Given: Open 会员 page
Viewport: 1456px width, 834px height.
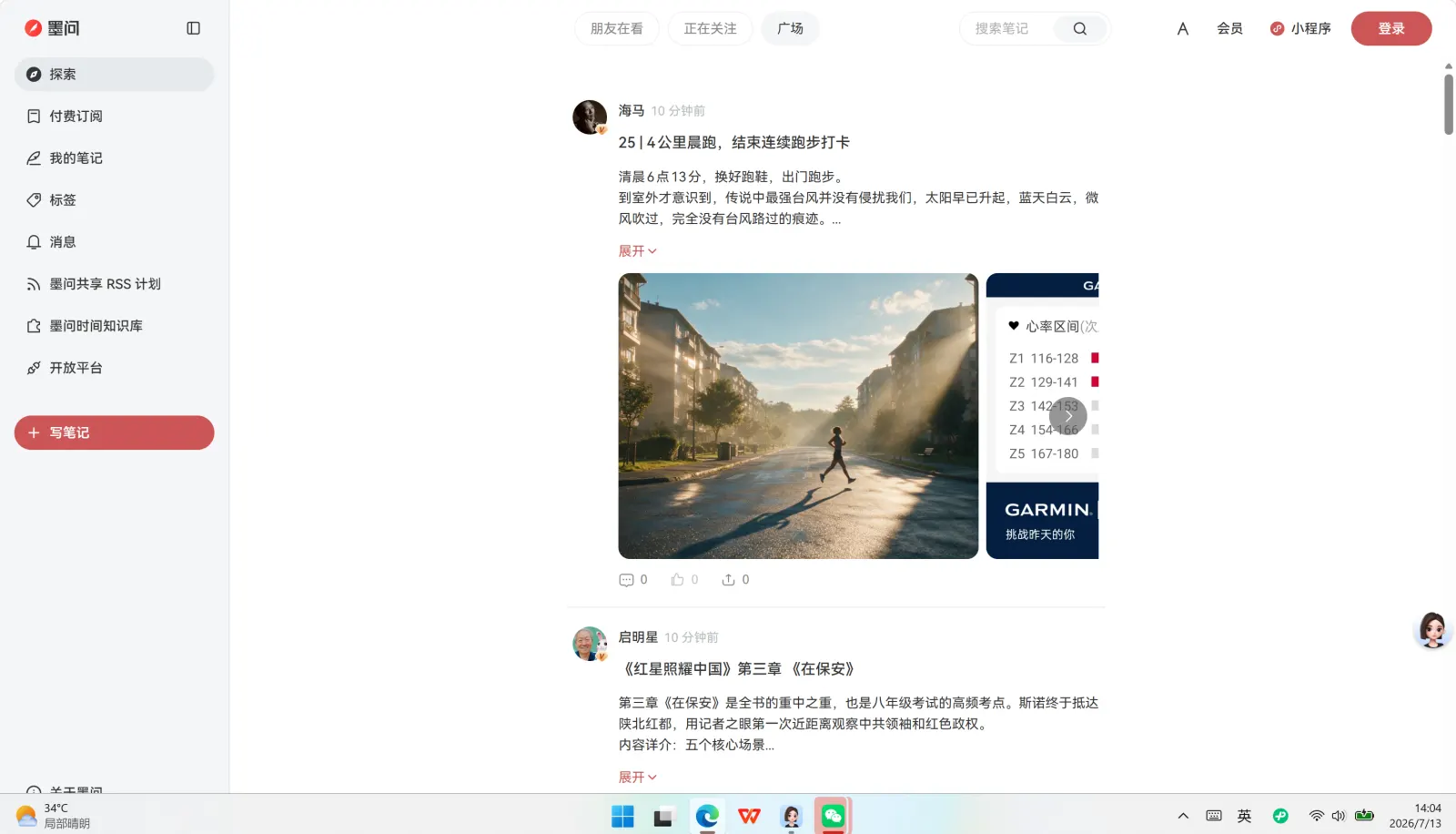Looking at the screenshot, I should point(1229,28).
